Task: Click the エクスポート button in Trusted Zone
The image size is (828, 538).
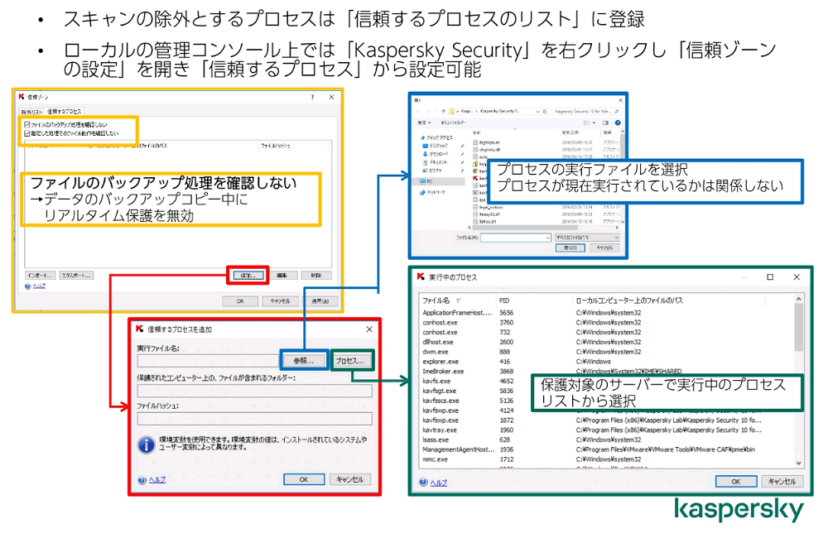Action: tap(76, 276)
